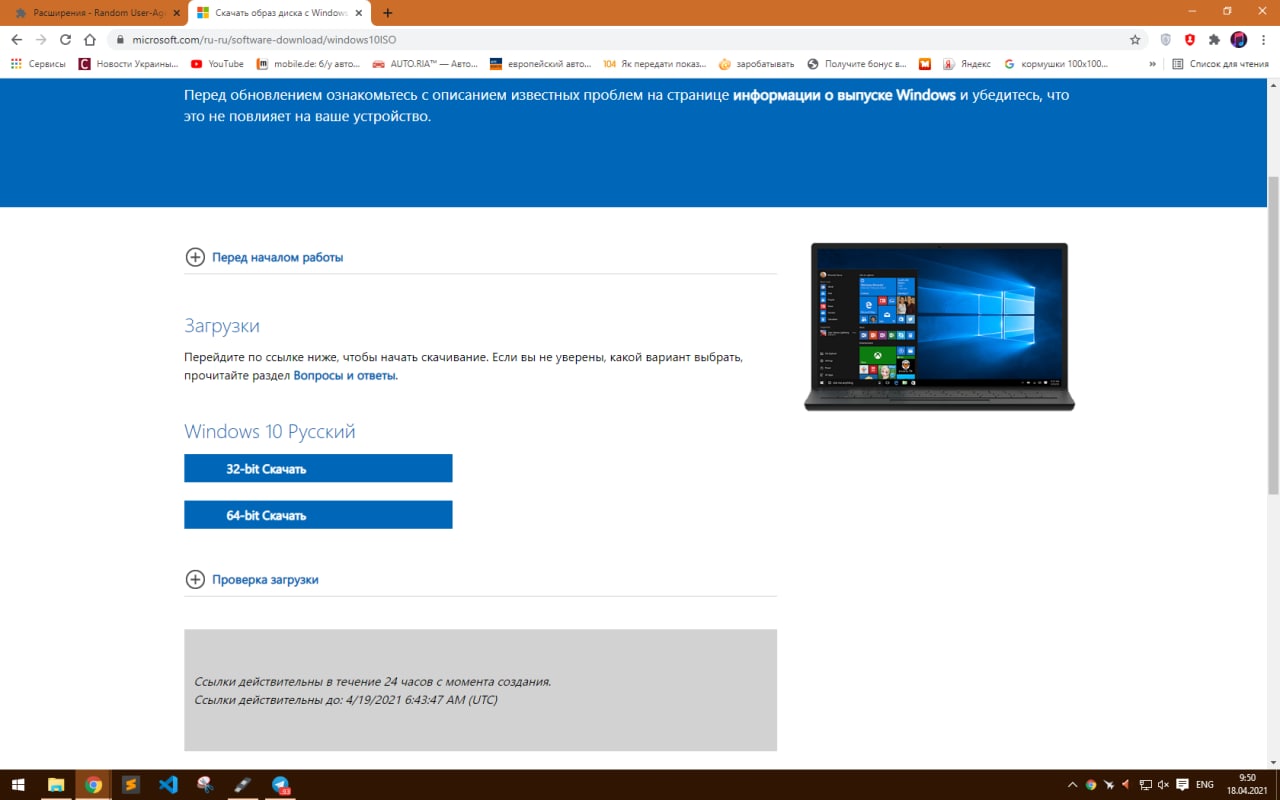The width and height of the screenshot is (1280, 800).
Task: Switch to Chrome in the taskbar
Action: pyautogui.click(x=93, y=785)
